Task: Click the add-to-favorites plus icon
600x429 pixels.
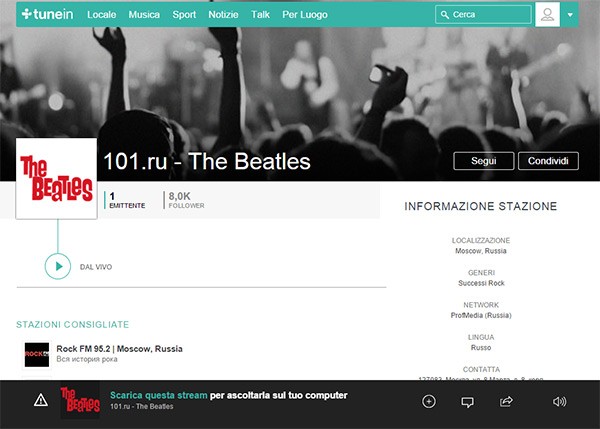Action: click(429, 401)
